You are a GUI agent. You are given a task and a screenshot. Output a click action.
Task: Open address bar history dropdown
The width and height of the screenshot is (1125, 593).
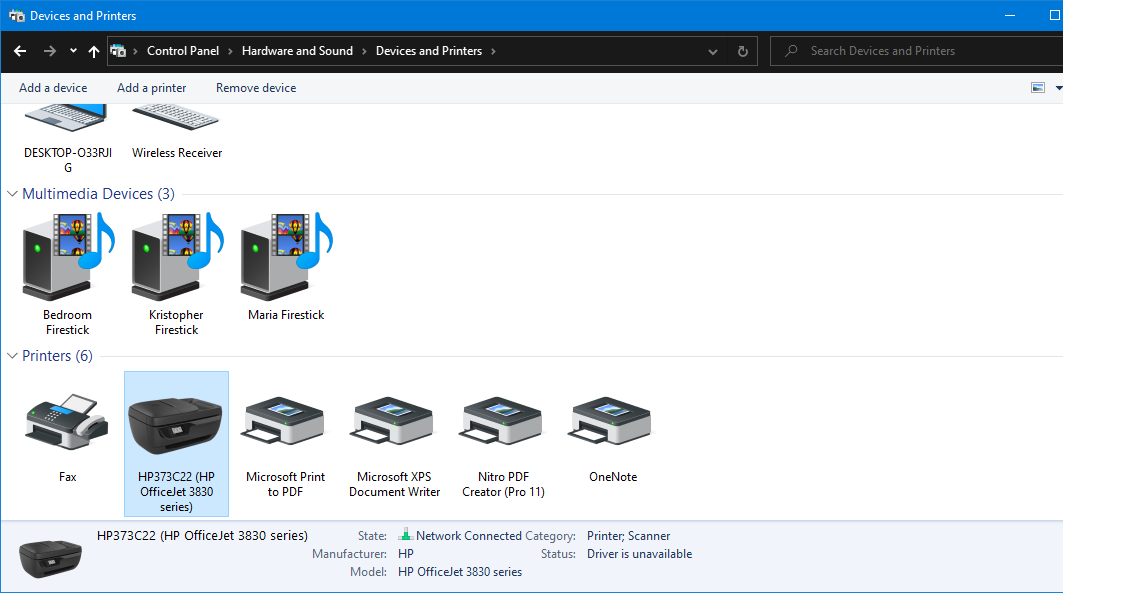tap(712, 52)
